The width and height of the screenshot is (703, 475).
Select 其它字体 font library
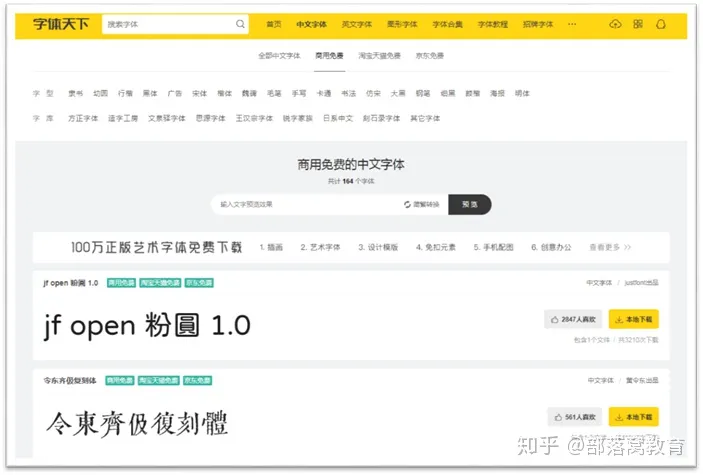coord(425,118)
